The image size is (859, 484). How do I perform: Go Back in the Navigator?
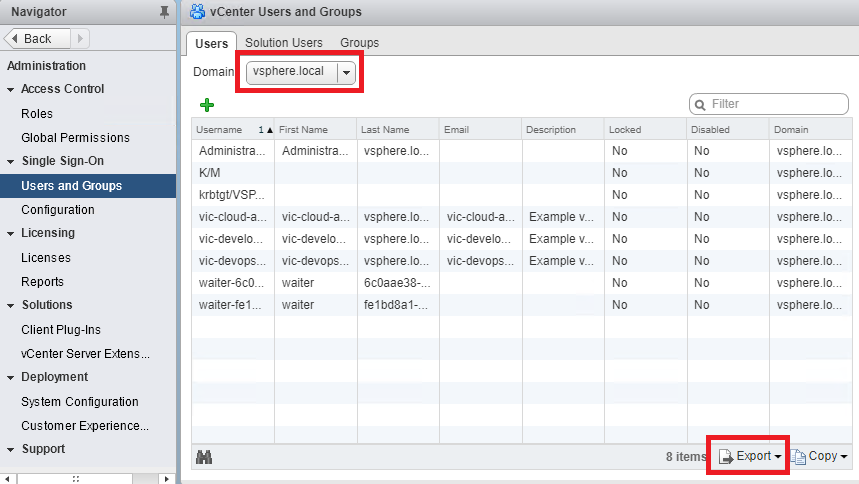click(37, 38)
